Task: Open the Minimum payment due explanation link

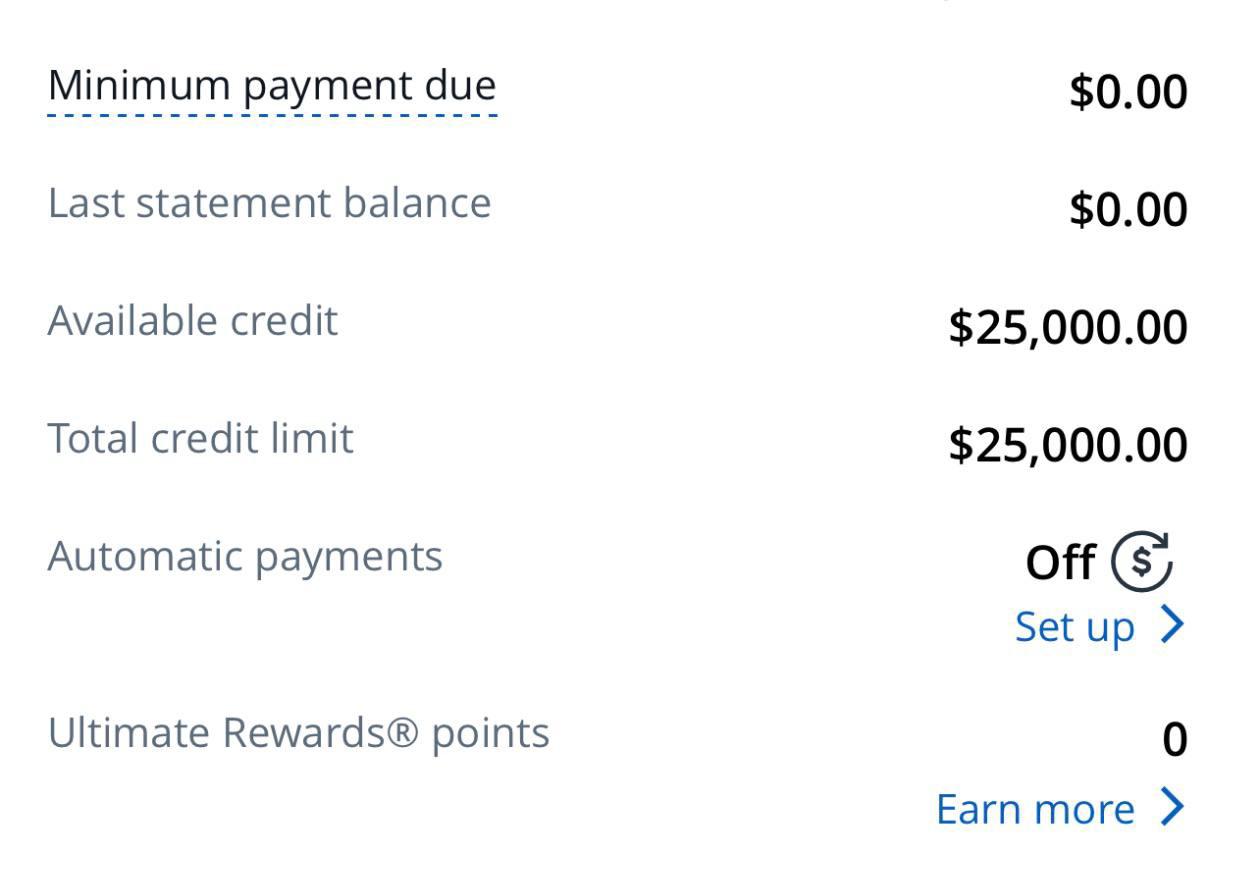Action: 271,86
